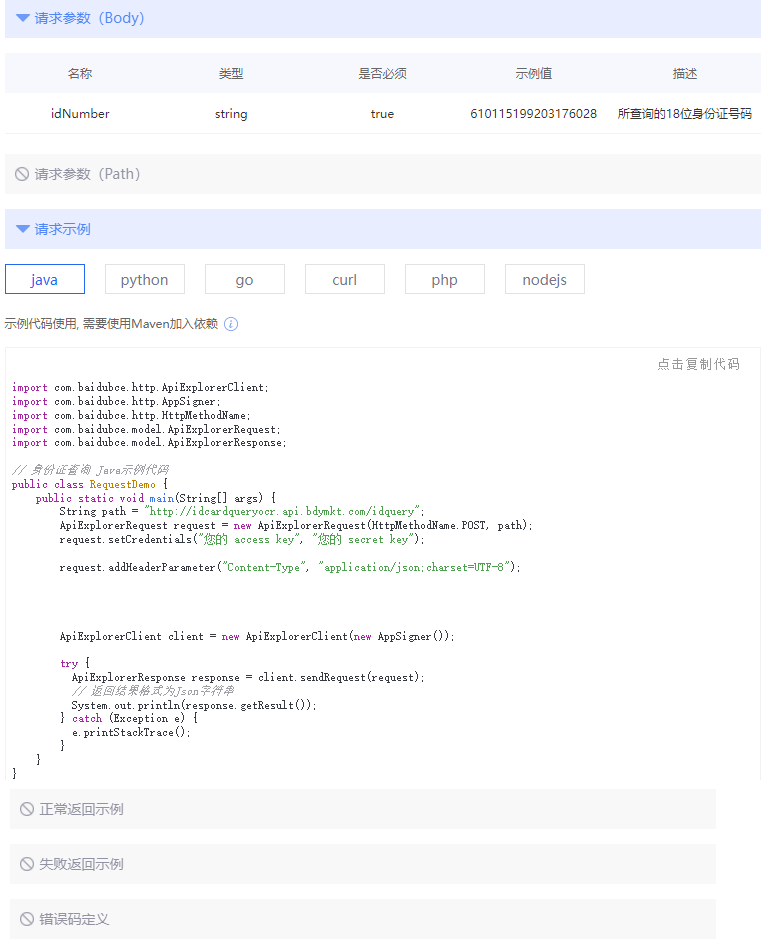The width and height of the screenshot is (764, 940).
Task: Click the example value 610115199203176028
Action: (534, 114)
